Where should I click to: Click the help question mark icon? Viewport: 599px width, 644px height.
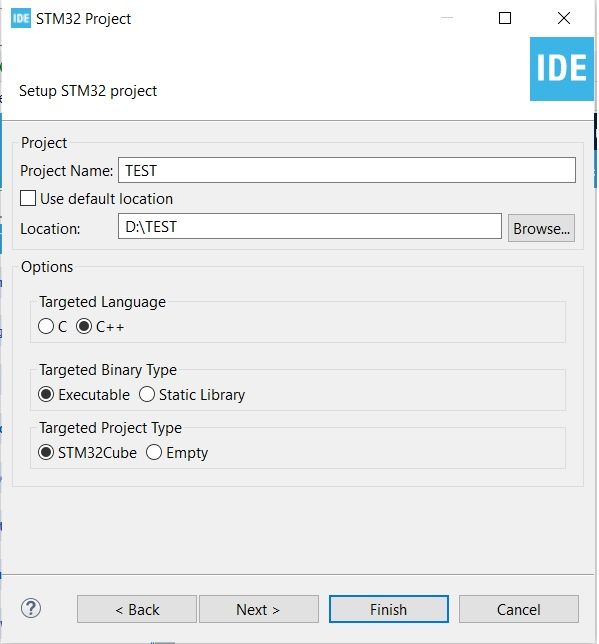coord(31,608)
